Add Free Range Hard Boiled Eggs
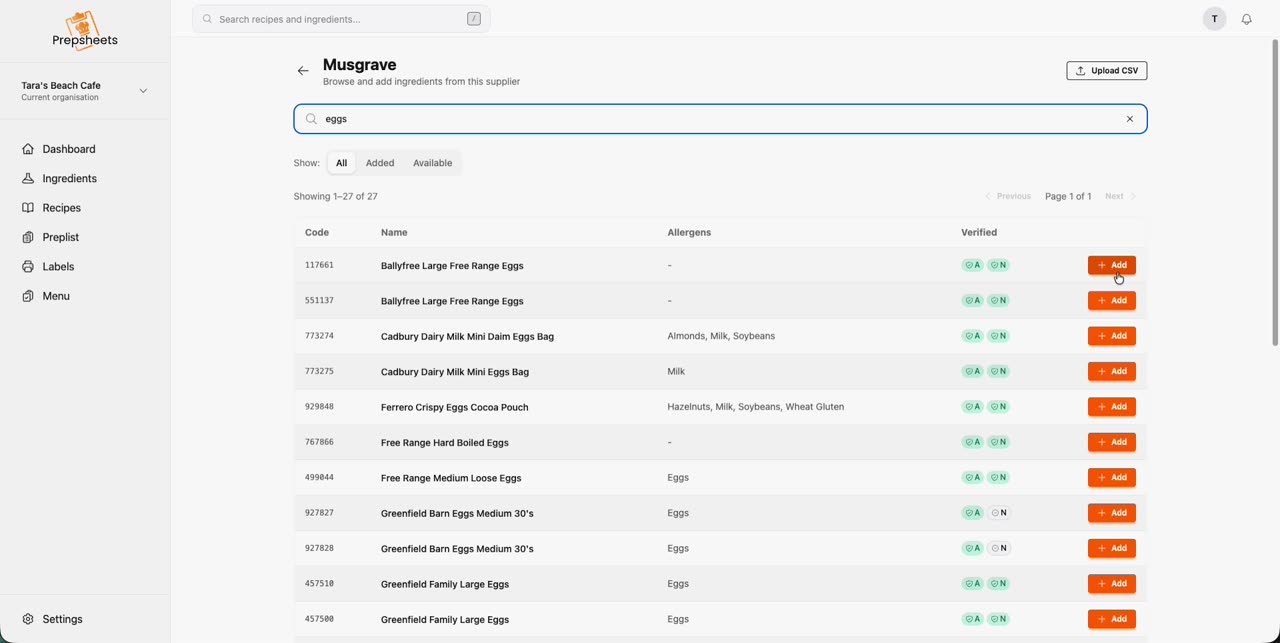Image resolution: width=1280 pixels, height=643 pixels. click(1112, 442)
